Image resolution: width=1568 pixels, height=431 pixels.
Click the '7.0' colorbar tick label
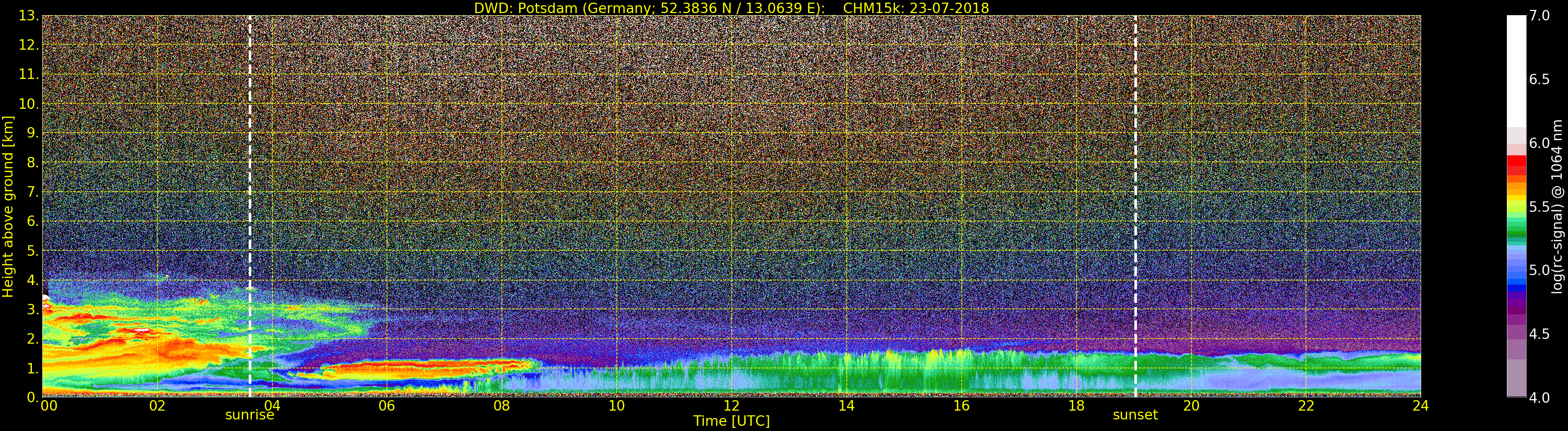point(1539,16)
